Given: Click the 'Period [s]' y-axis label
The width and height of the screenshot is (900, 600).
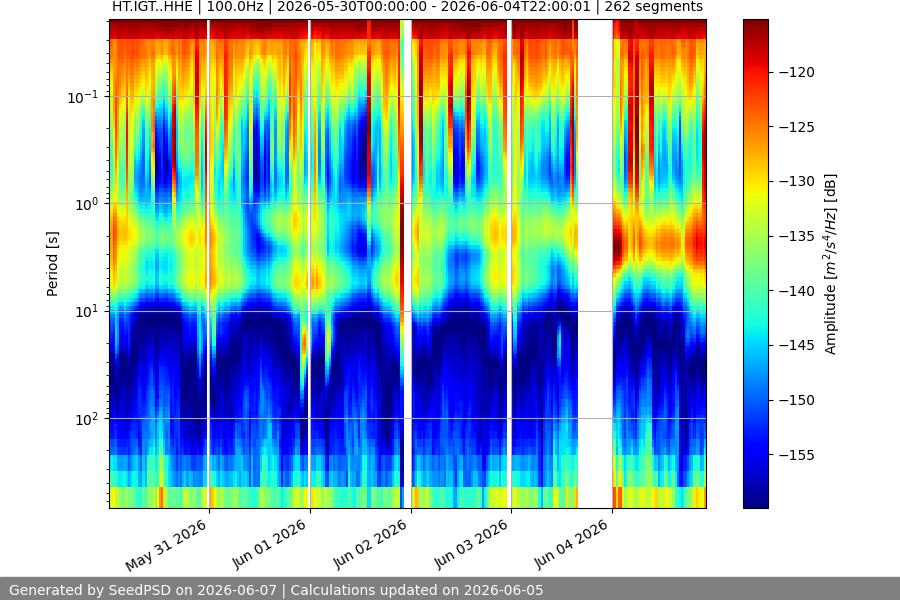Looking at the screenshot, I should [52, 264].
